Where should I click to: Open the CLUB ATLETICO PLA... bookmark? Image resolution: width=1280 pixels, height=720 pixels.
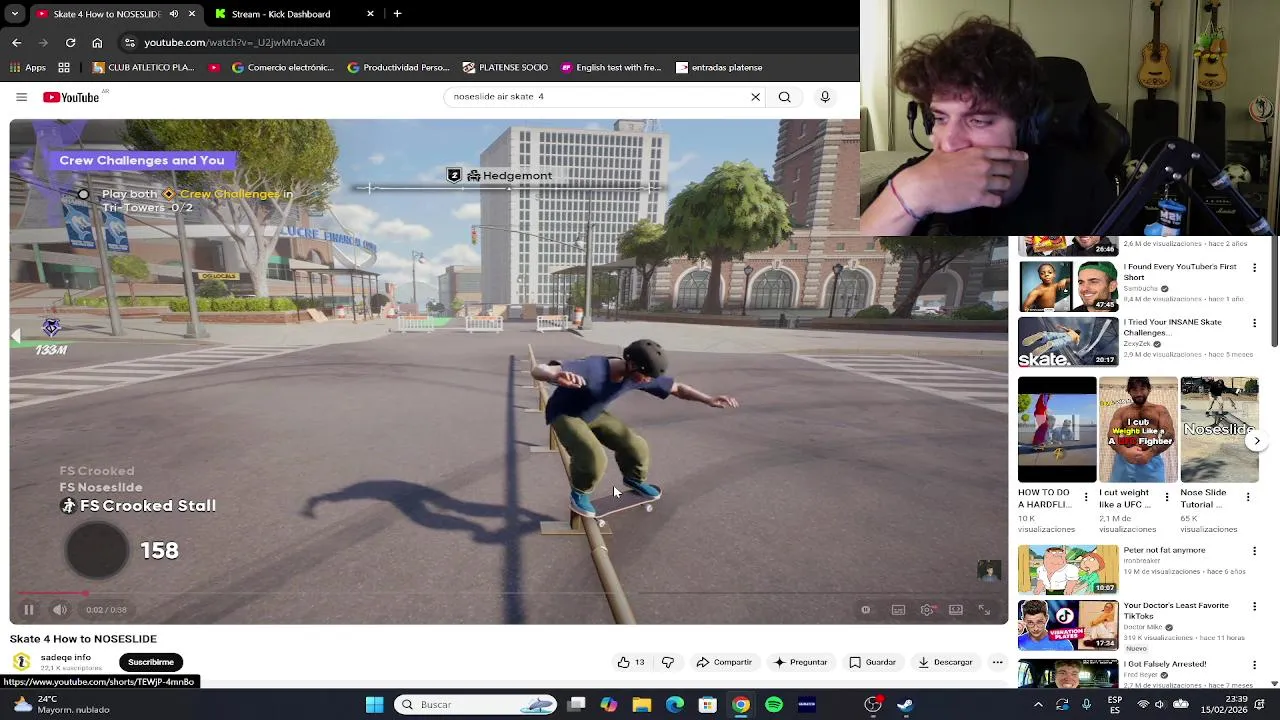(x=143, y=68)
